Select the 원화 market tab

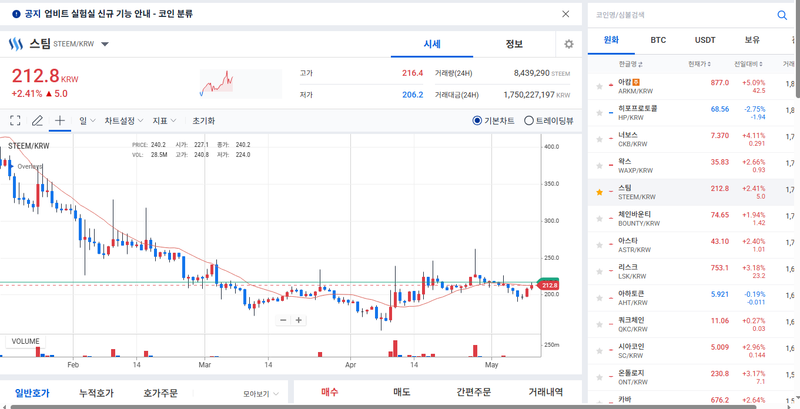tap(611, 40)
